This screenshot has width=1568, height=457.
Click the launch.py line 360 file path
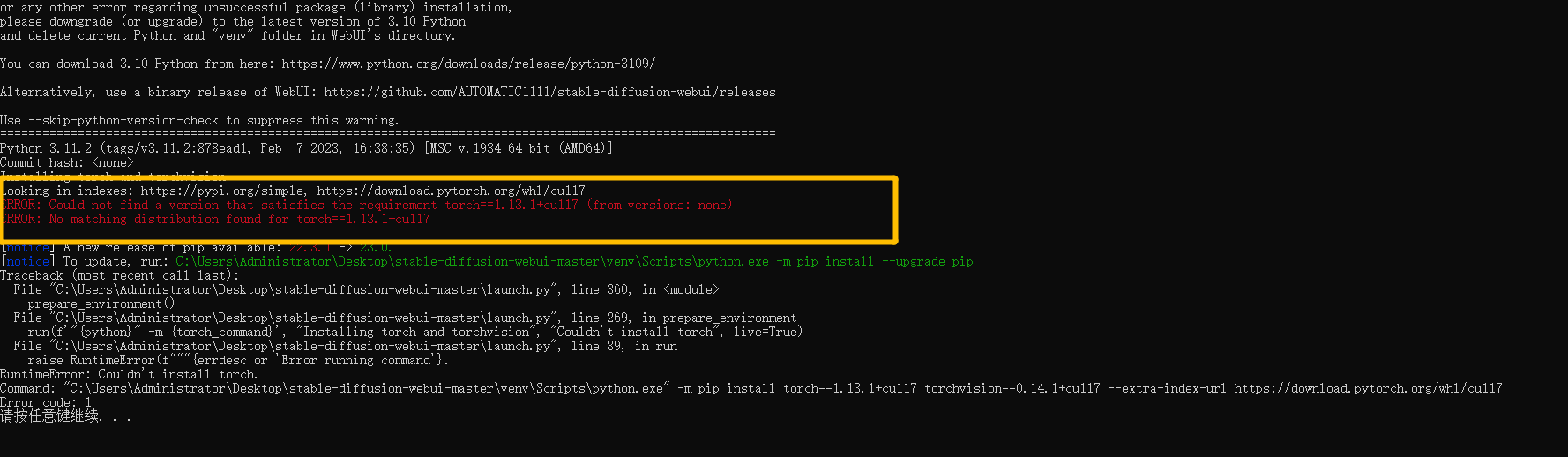point(304,289)
